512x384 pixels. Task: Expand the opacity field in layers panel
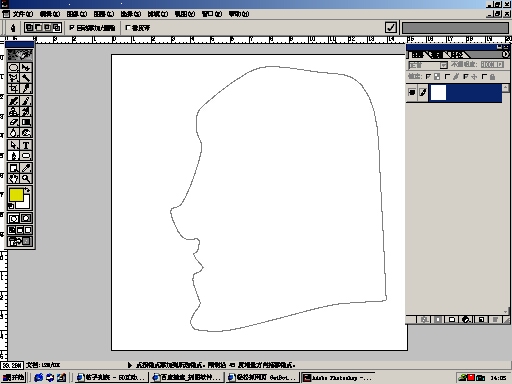coord(492,65)
